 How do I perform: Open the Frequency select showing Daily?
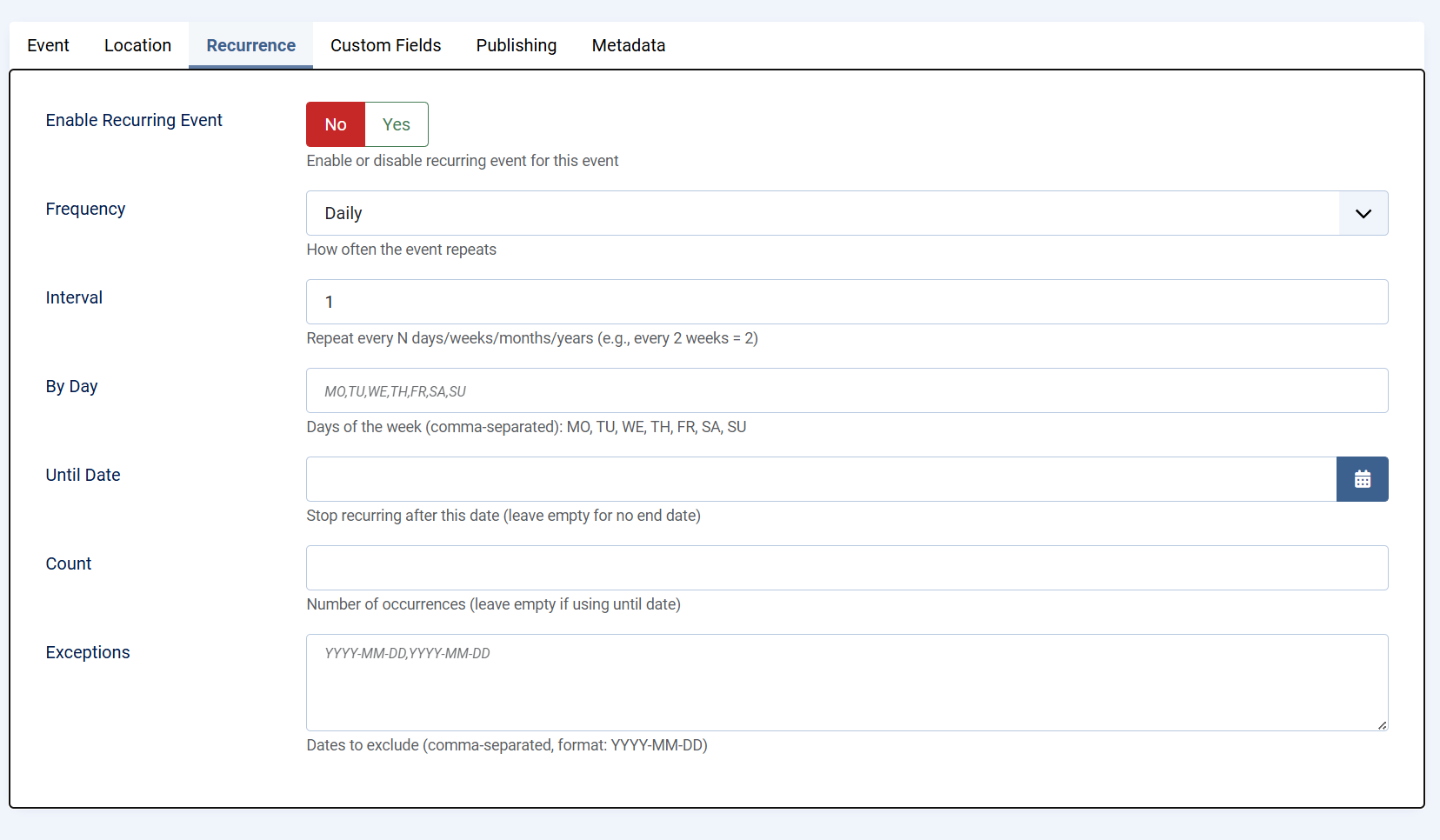(822, 214)
